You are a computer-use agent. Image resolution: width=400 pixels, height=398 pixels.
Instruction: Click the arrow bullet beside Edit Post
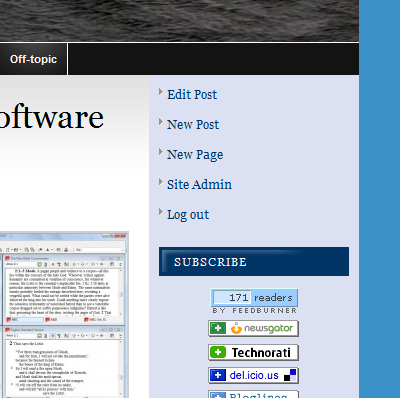point(161,92)
